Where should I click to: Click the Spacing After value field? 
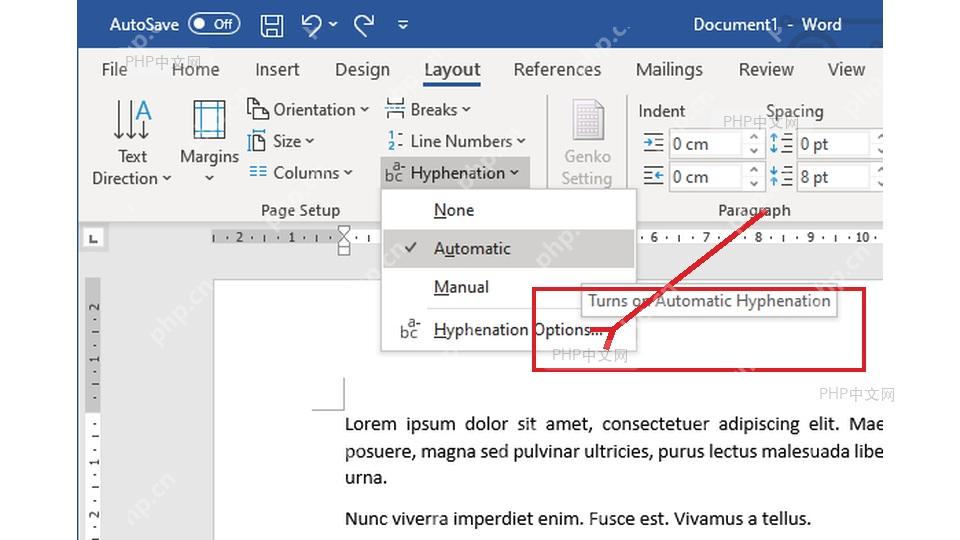click(833, 178)
